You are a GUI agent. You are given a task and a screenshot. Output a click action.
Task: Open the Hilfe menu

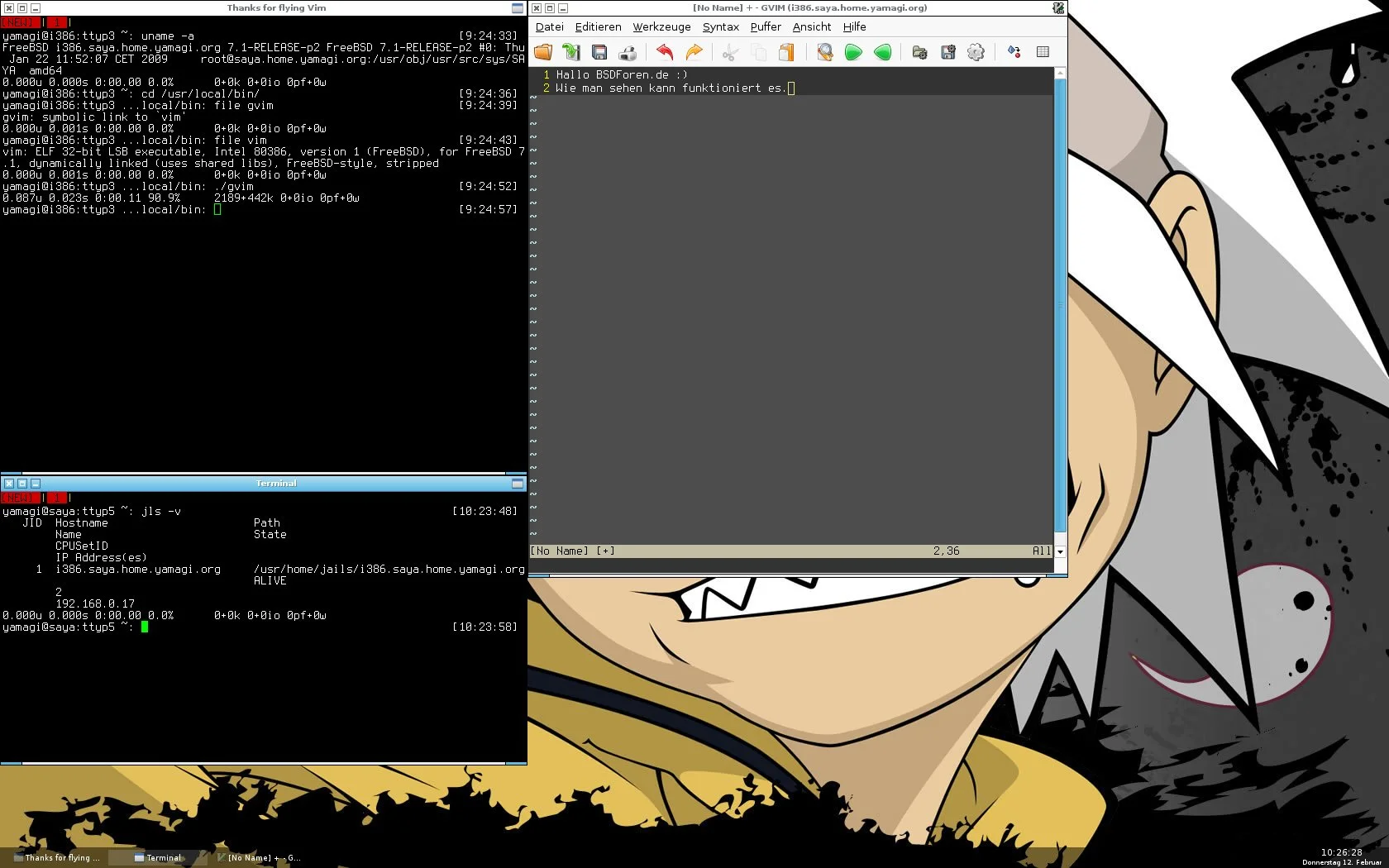coord(854,26)
